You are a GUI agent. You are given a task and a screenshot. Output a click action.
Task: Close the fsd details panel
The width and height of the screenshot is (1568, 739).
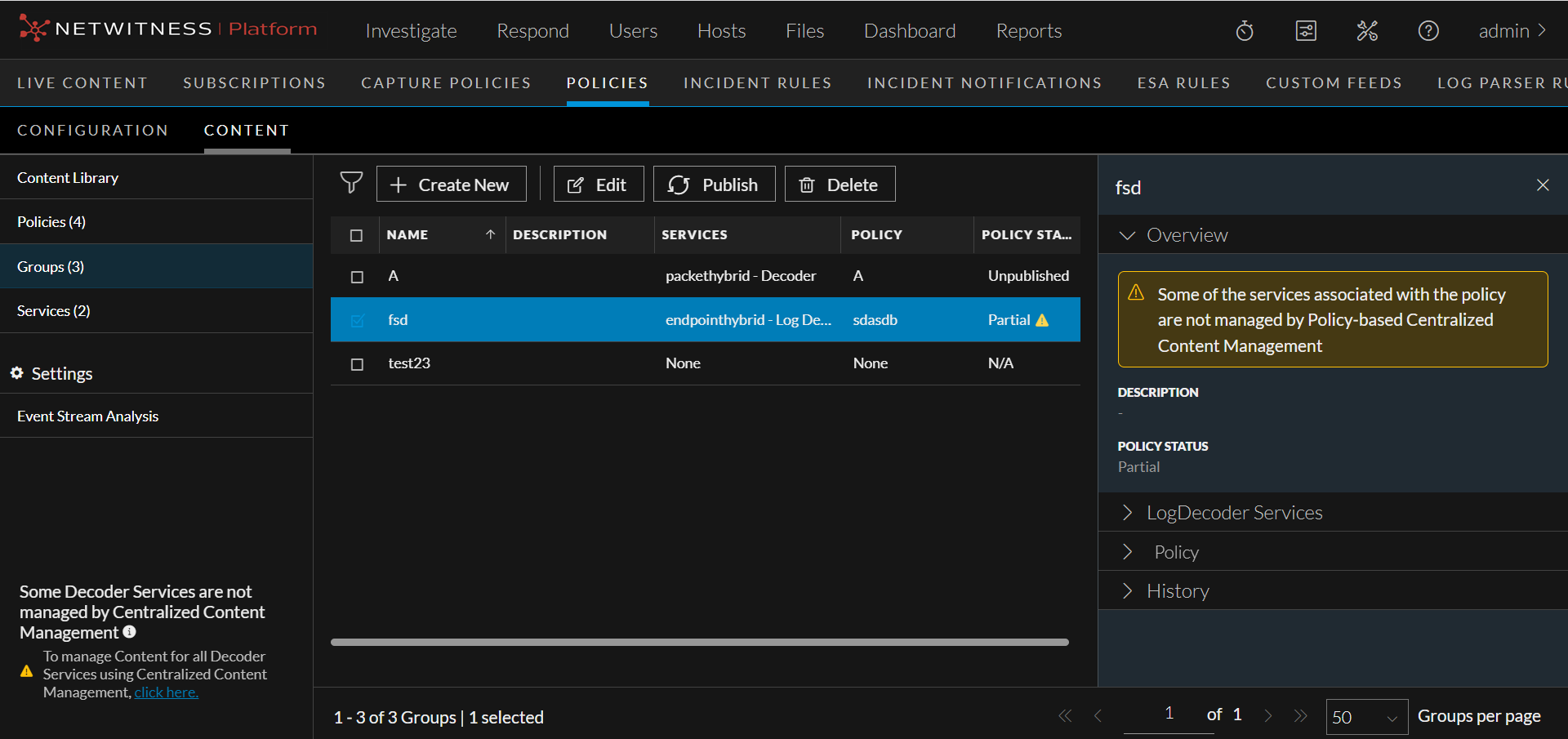point(1543,185)
